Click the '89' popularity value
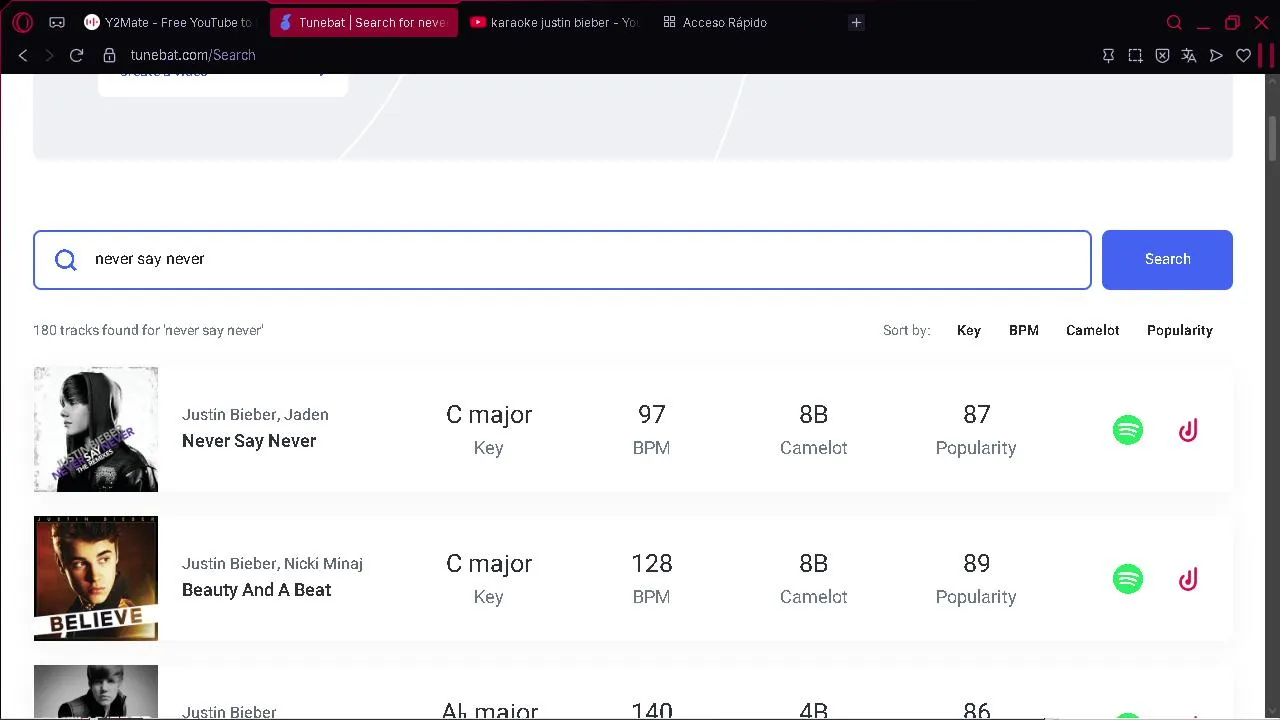 (x=976, y=563)
